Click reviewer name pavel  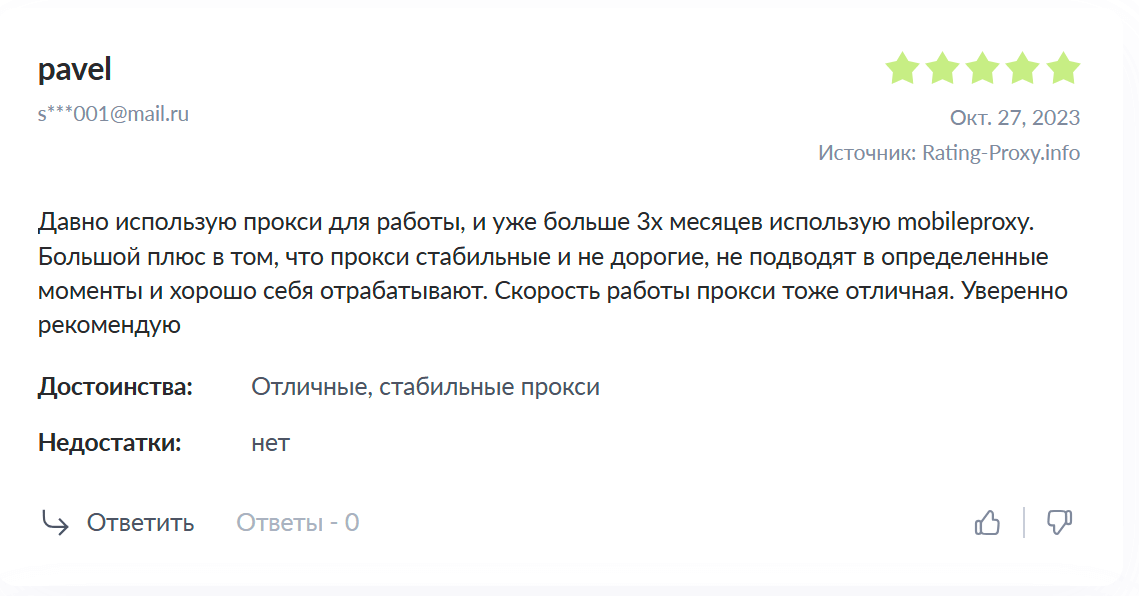pyautogui.click(x=75, y=70)
